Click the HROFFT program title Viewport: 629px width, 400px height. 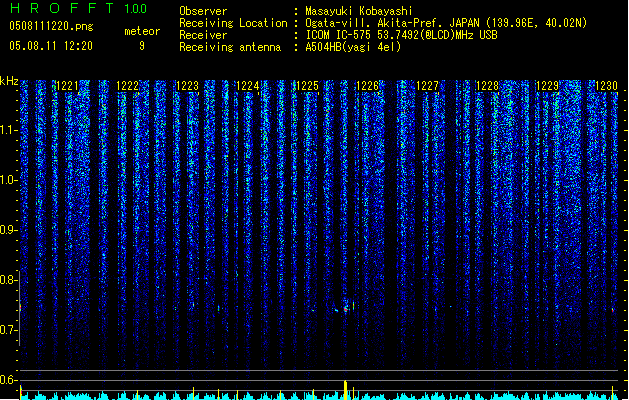coord(62,8)
